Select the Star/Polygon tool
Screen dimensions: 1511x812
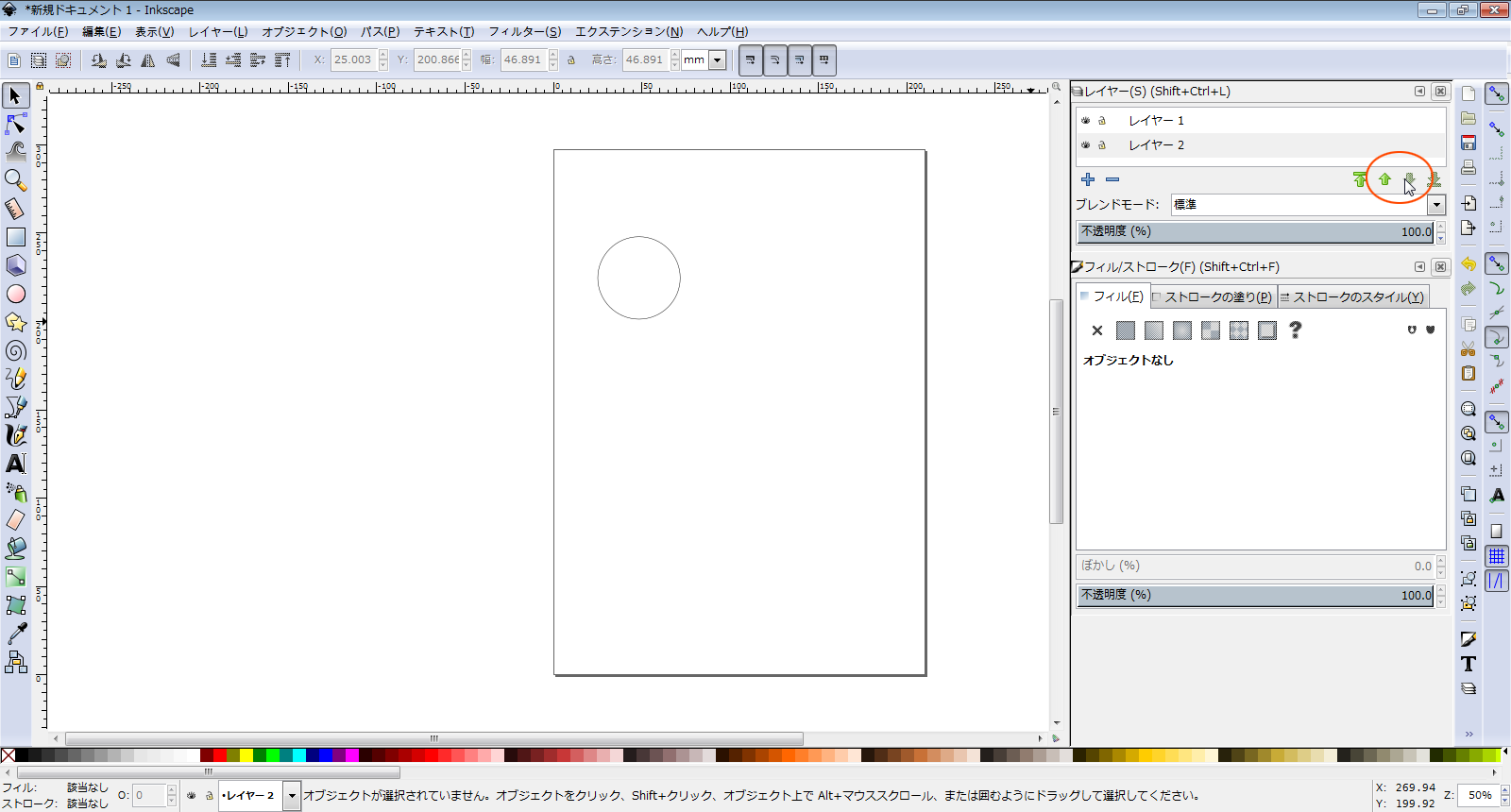pos(16,322)
